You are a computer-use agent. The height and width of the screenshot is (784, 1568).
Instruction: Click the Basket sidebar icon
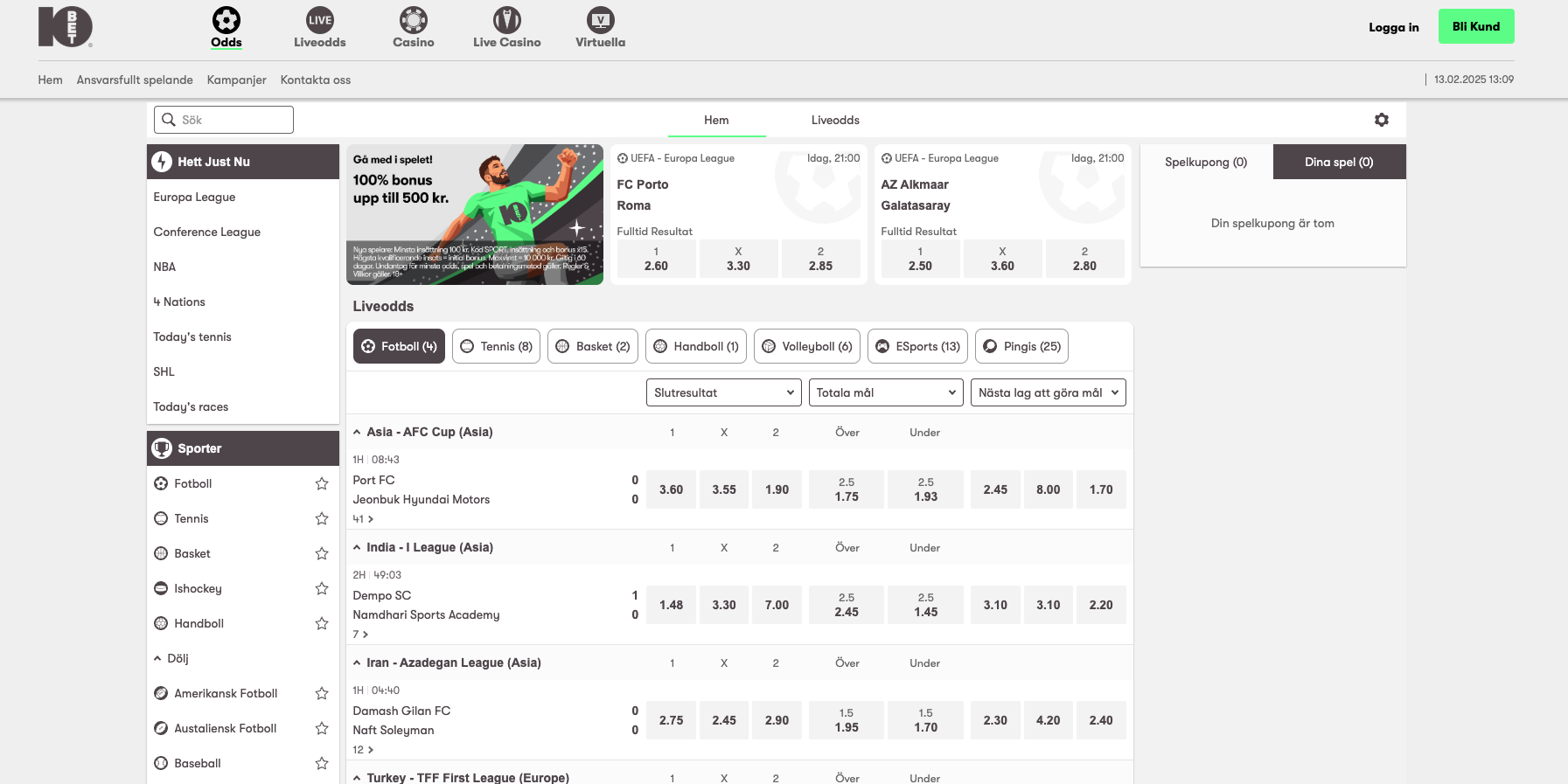[x=161, y=553]
